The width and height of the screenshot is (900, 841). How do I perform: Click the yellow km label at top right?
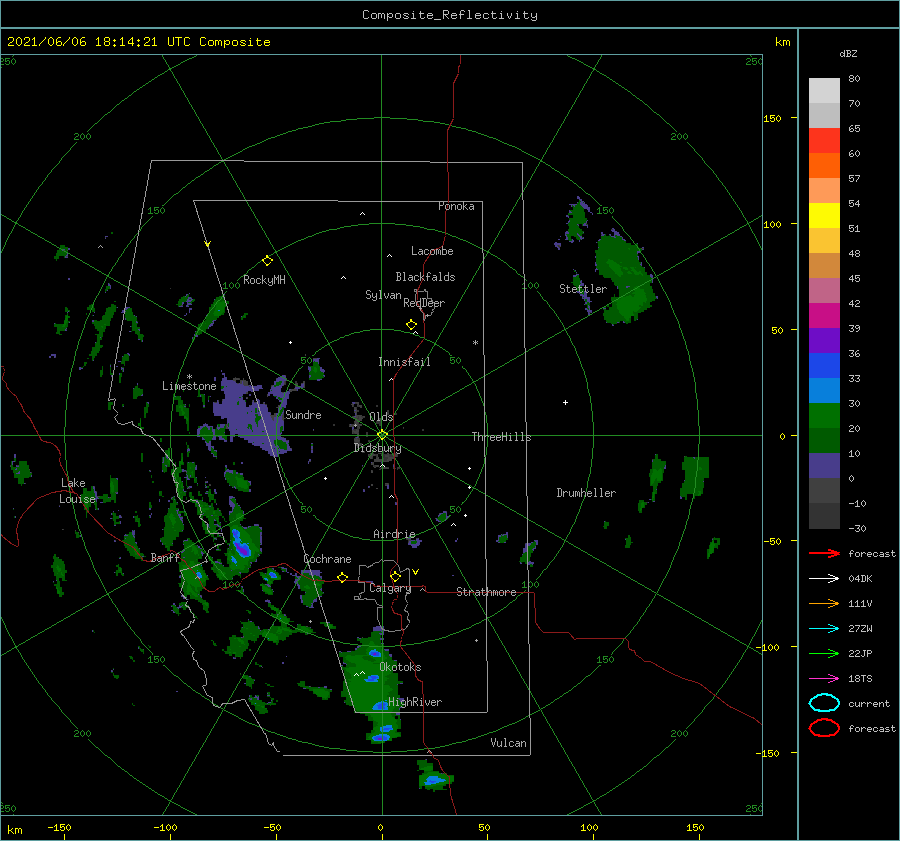pyautogui.click(x=782, y=42)
